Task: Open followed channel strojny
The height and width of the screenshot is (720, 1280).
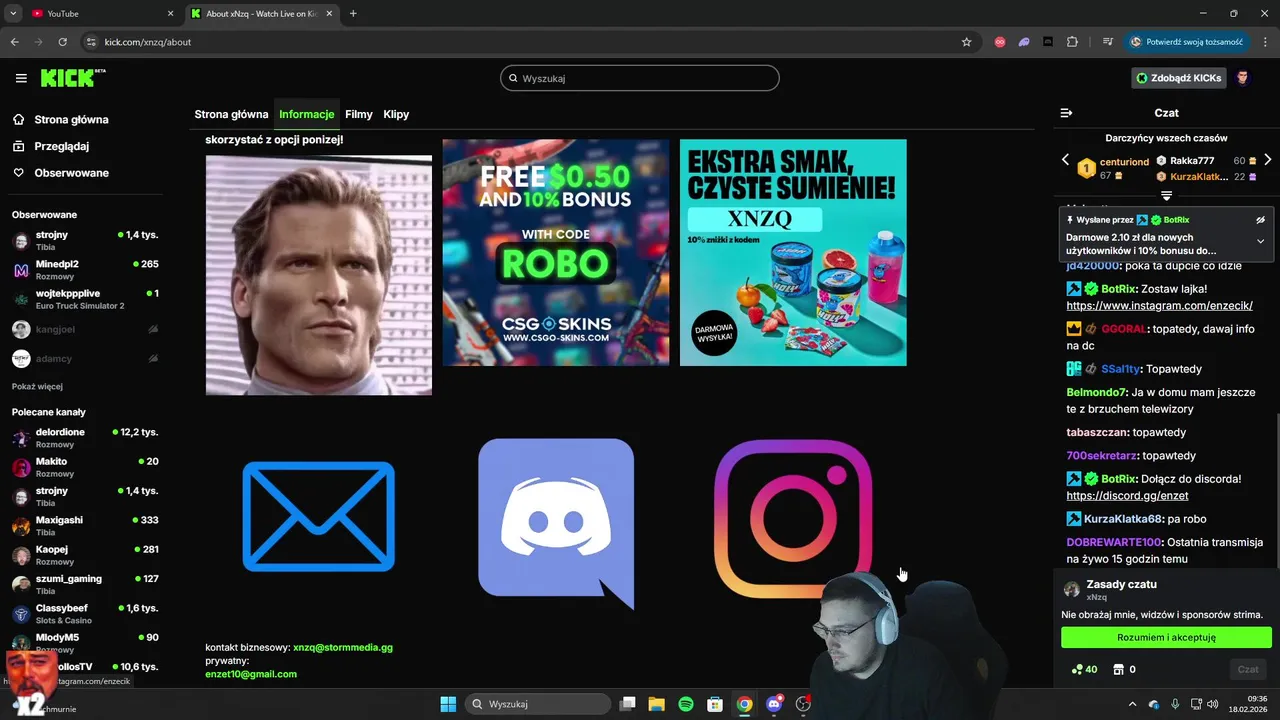Action: [x=85, y=241]
